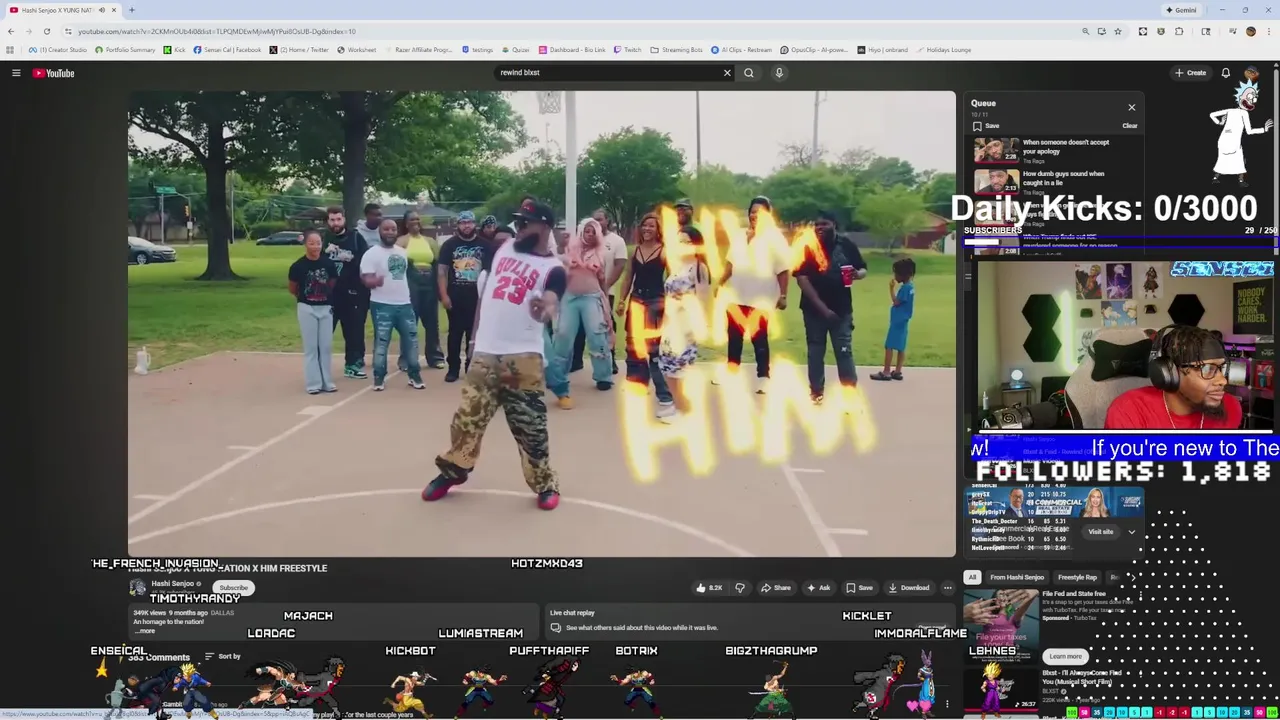Share the video
The image size is (1280, 720).
[x=776, y=588]
